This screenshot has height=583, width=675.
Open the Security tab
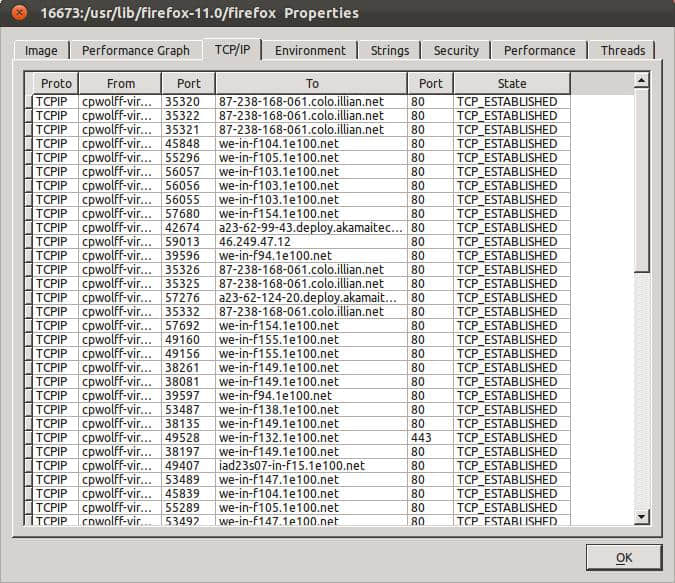pyautogui.click(x=456, y=50)
